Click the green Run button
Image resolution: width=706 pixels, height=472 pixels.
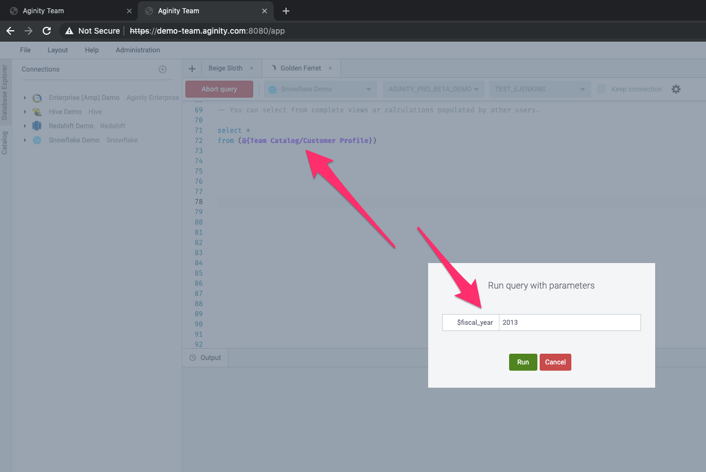523,362
